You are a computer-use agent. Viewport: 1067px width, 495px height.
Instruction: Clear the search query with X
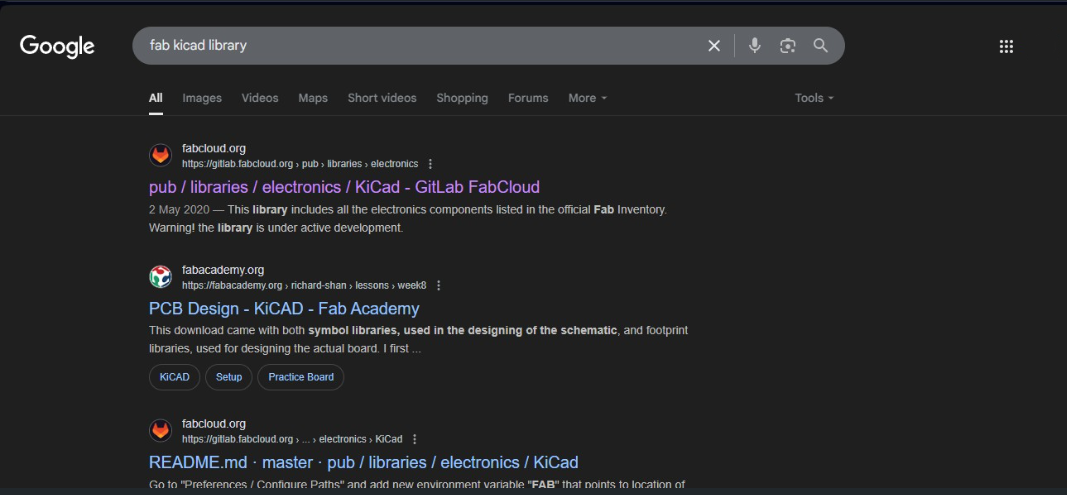[714, 46]
